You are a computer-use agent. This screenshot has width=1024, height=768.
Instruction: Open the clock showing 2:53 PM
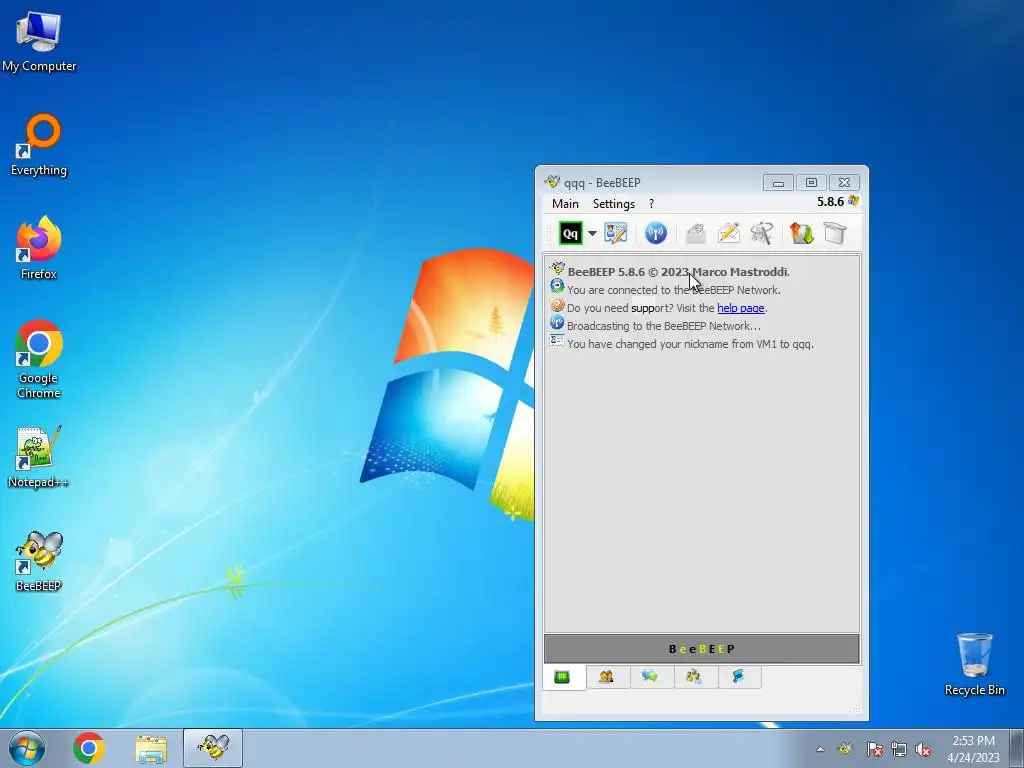(x=973, y=749)
